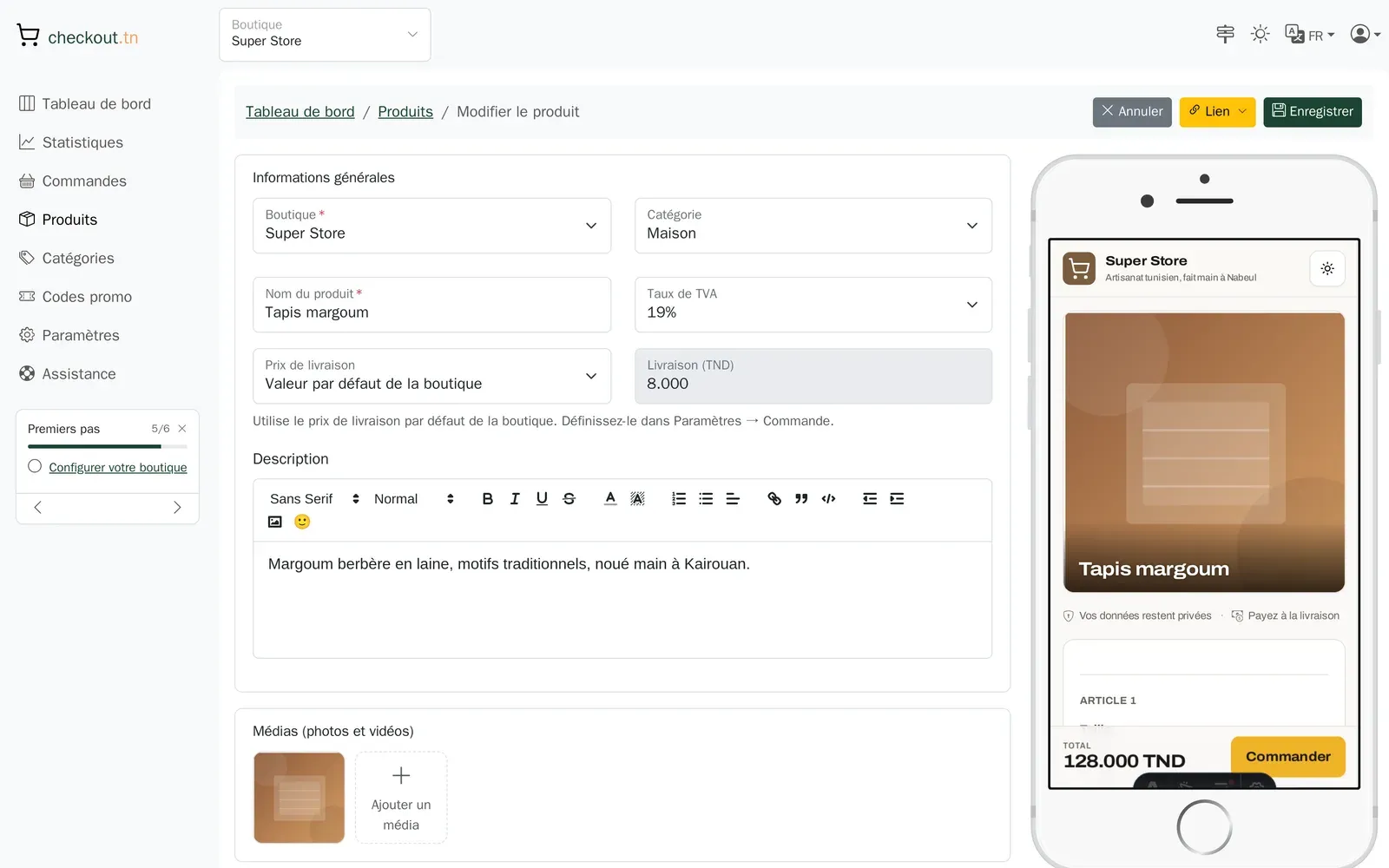
Task: Mark Configurer votre boutique step circle
Action: click(x=35, y=466)
